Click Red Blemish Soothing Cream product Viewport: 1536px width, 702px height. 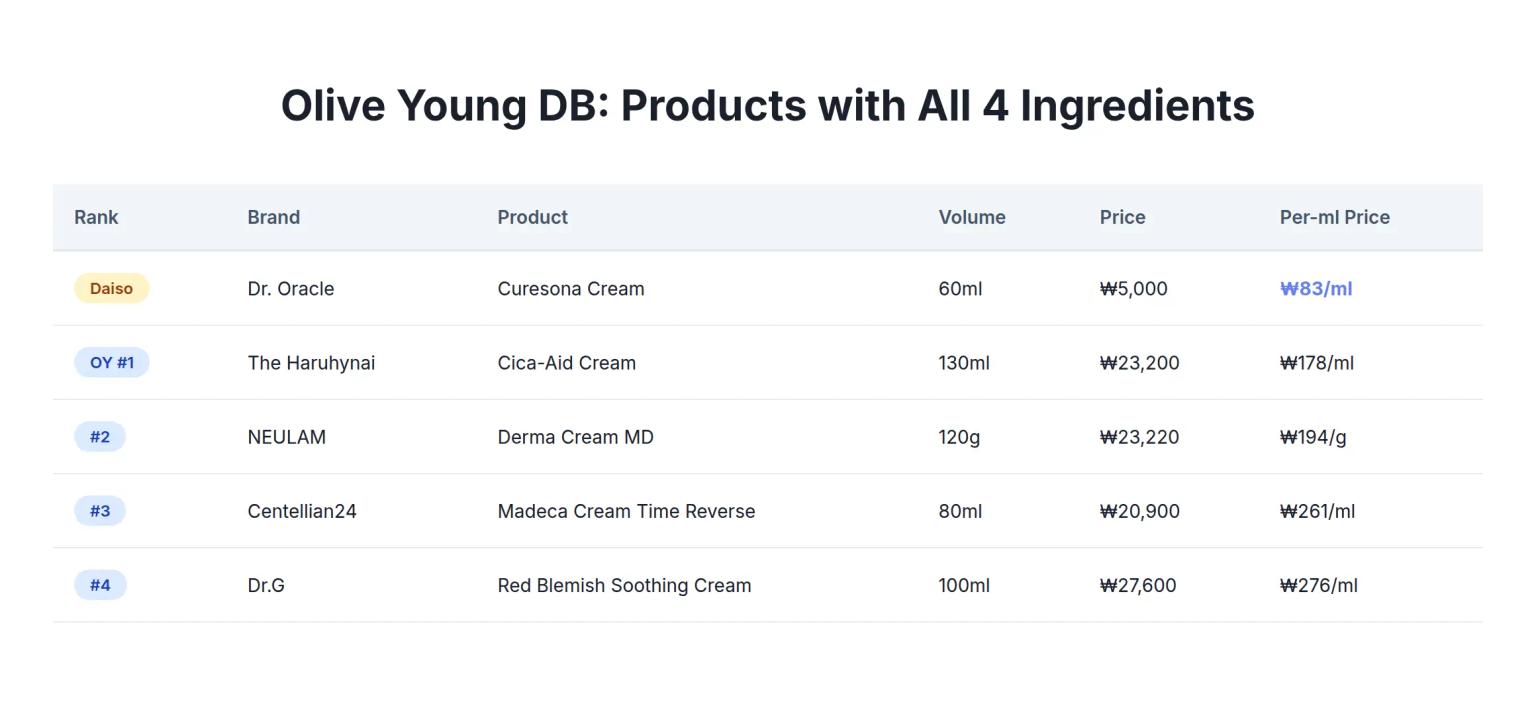[624, 585]
